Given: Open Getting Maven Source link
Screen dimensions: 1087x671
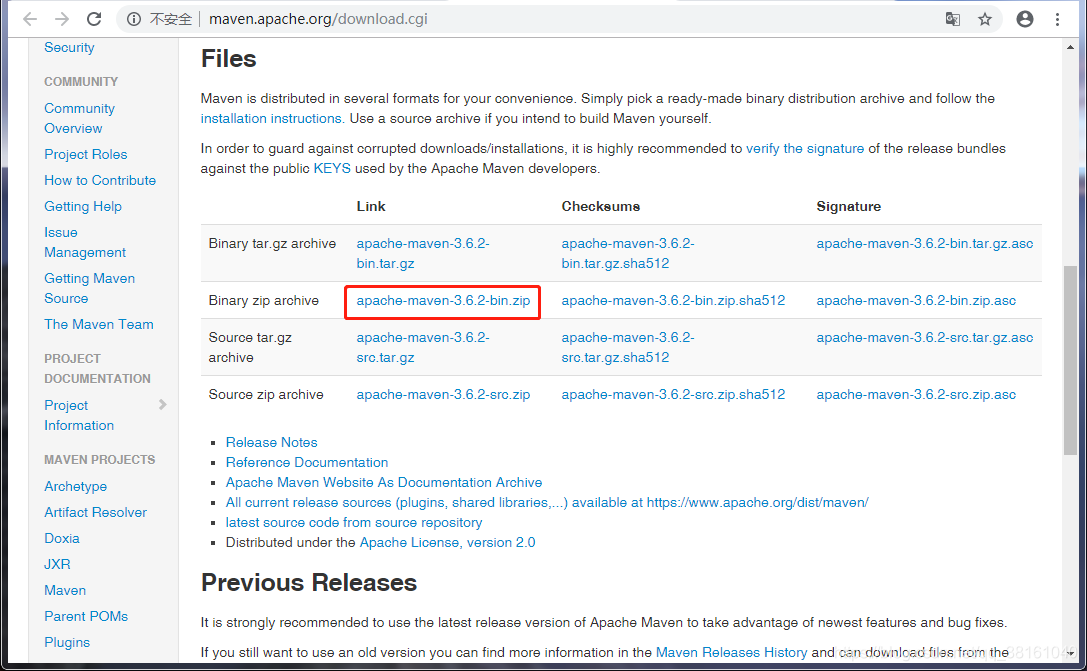Looking at the screenshot, I should coord(89,288).
